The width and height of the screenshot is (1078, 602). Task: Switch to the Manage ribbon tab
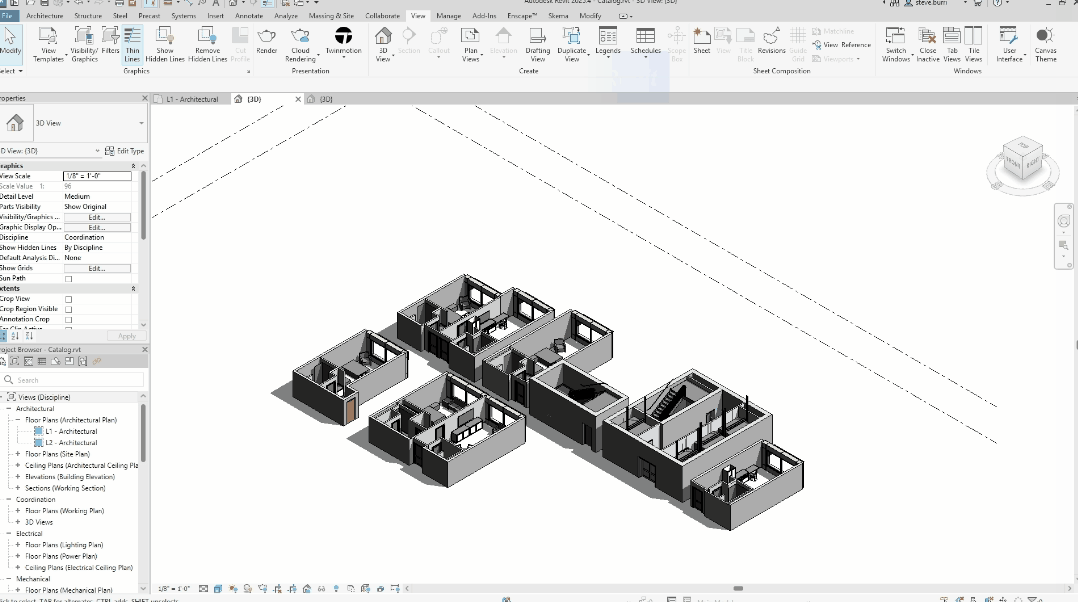(x=448, y=15)
